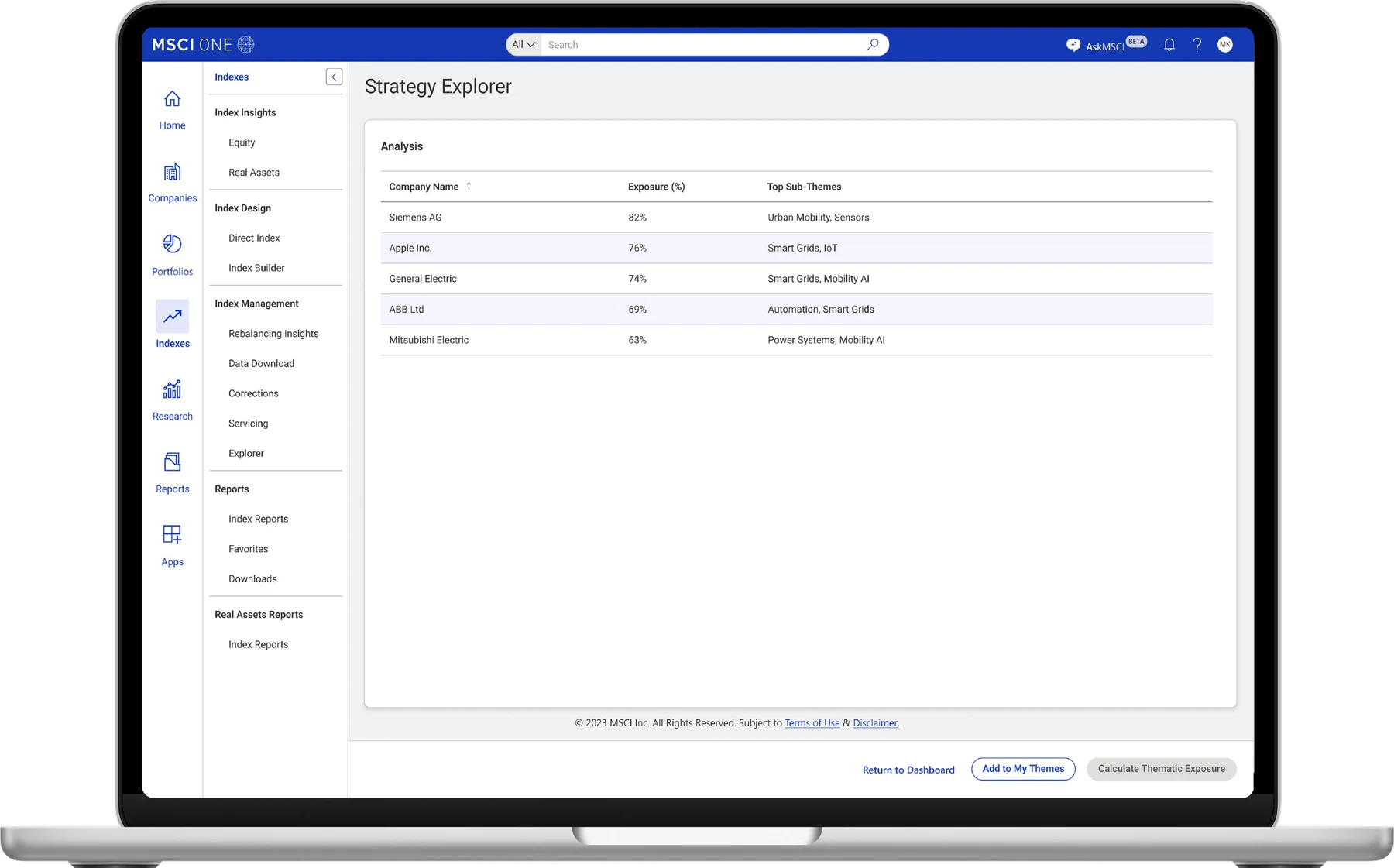The width and height of the screenshot is (1394, 868).
Task: Click Return to Dashboard link
Action: coord(908,770)
